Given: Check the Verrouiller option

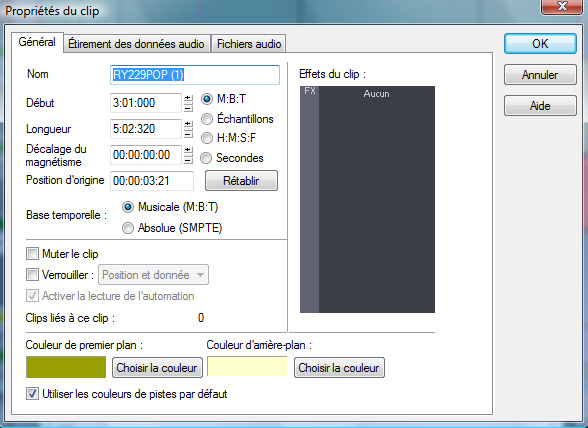Looking at the screenshot, I should tap(32, 275).
